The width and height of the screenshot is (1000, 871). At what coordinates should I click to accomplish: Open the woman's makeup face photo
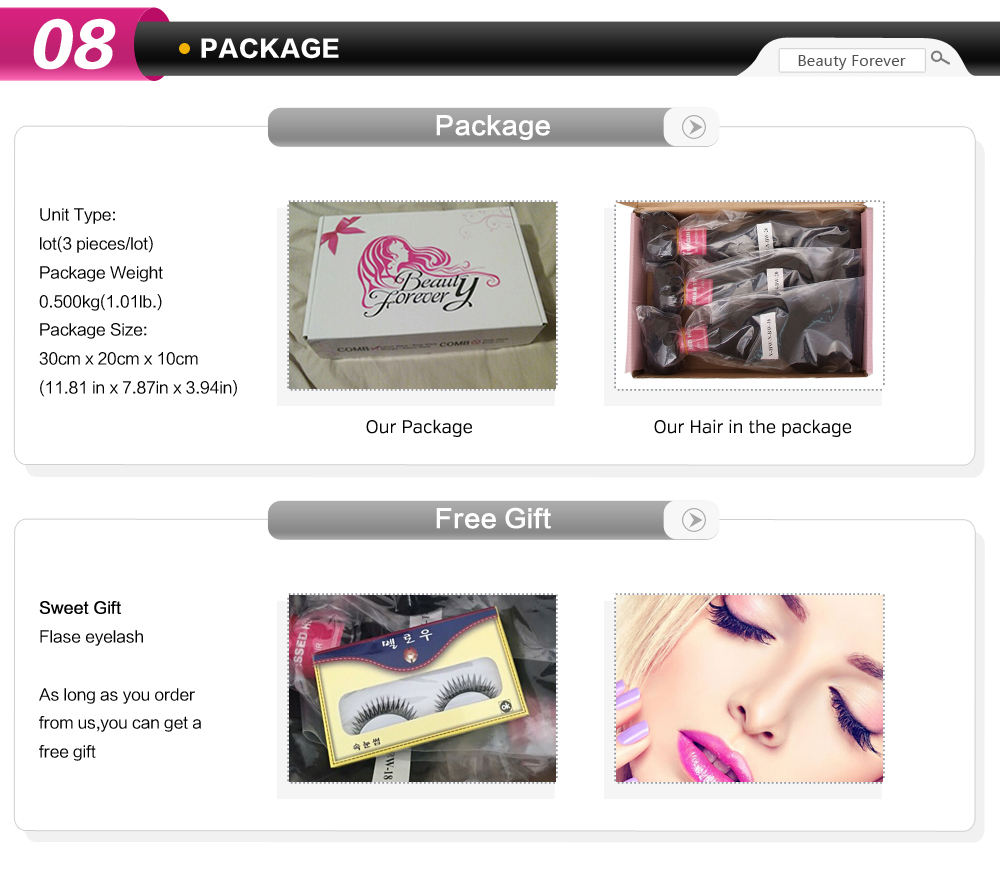(749, 688)
